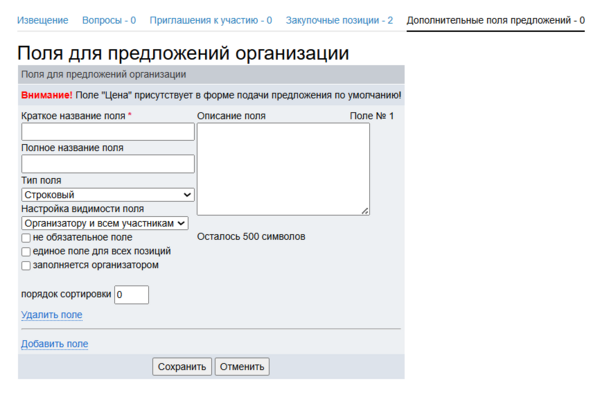Click the Удалить поле link
600x395 pixels.
[x=52, y=315]
